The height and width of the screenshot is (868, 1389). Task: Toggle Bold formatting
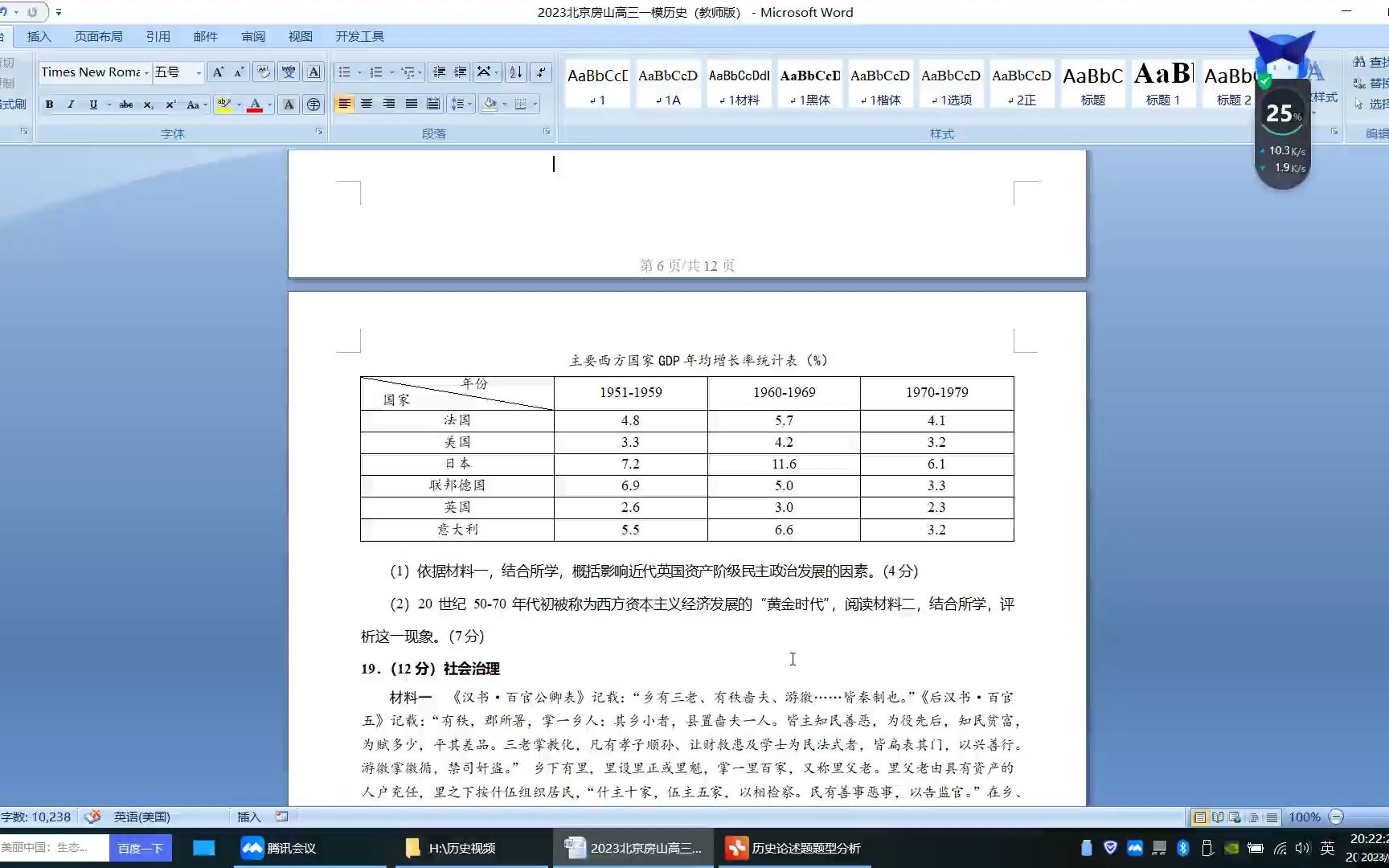pyautogui.click(x=49, y=104)
